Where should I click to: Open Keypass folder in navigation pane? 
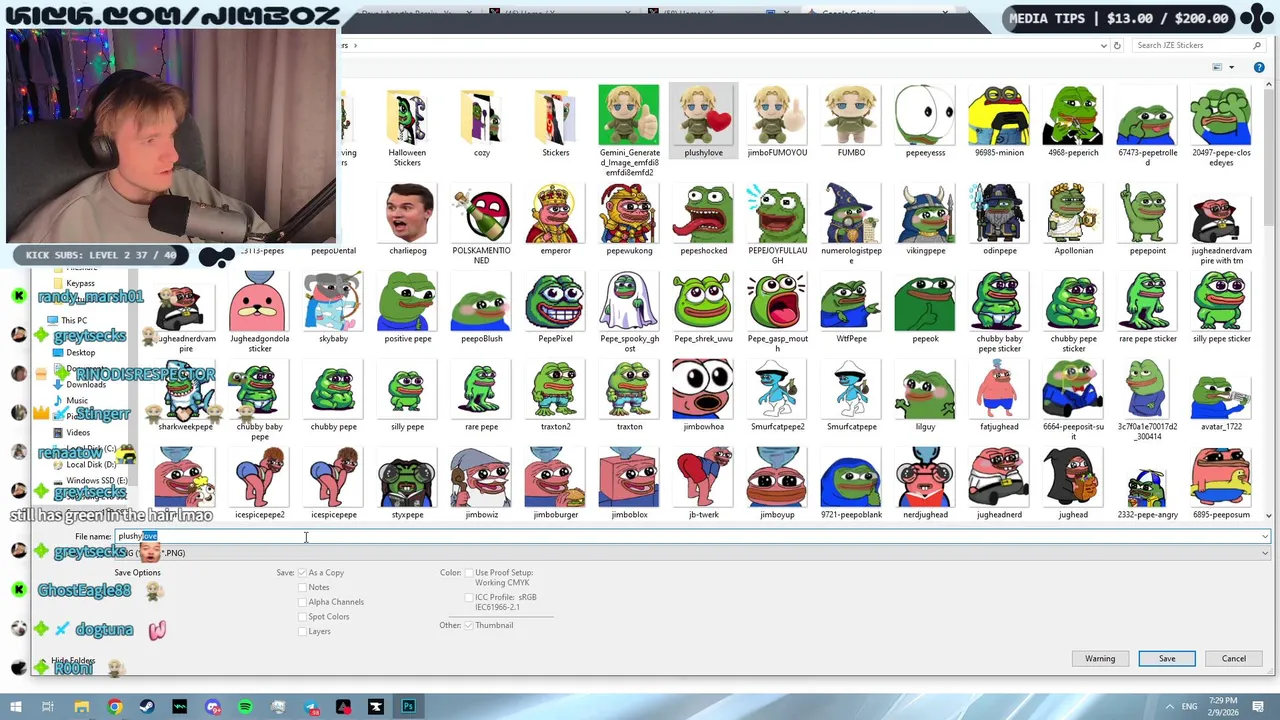(x=80, y=284)
